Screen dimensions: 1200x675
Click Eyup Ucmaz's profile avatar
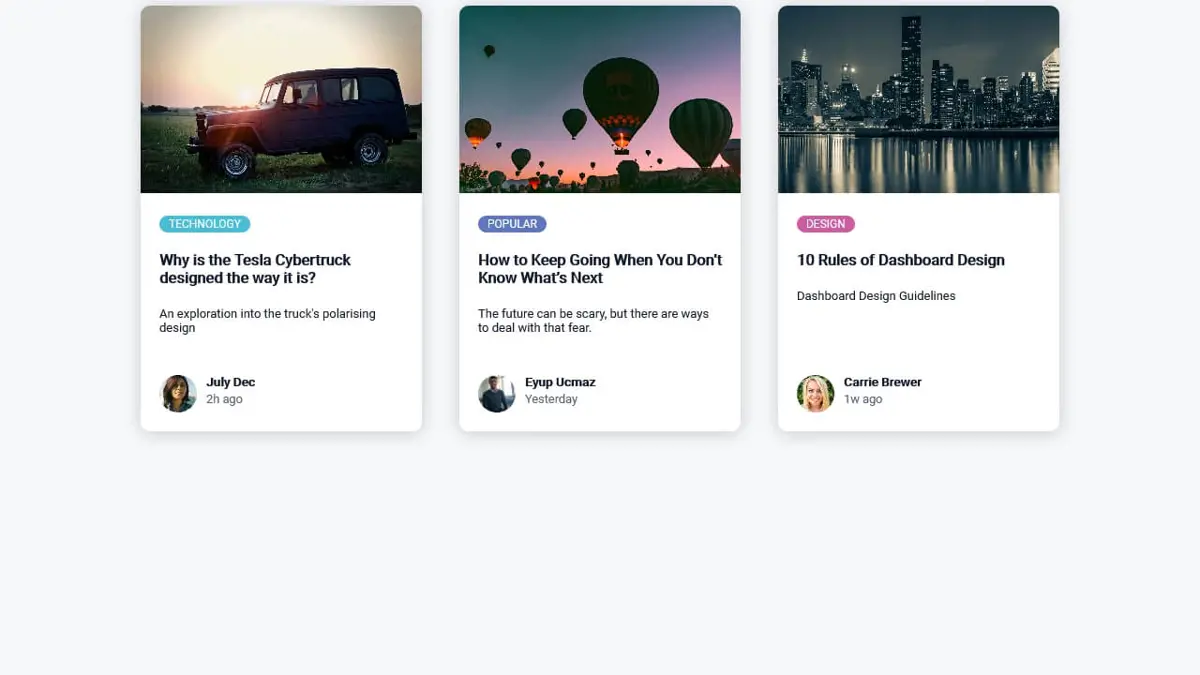click(x=497, y=392)
